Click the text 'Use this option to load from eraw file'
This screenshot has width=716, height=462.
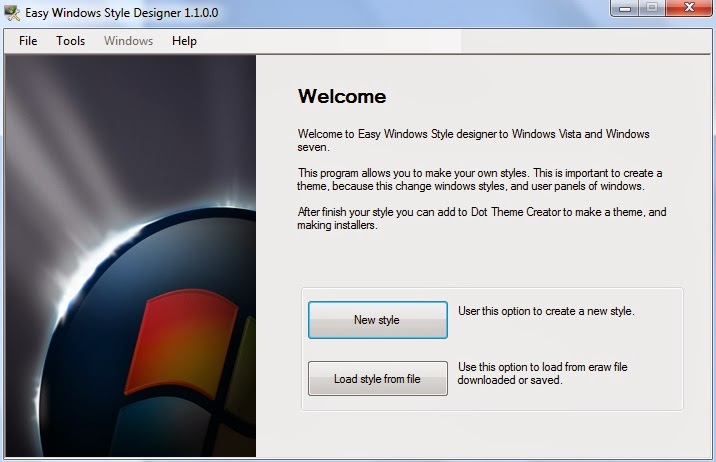542,367
